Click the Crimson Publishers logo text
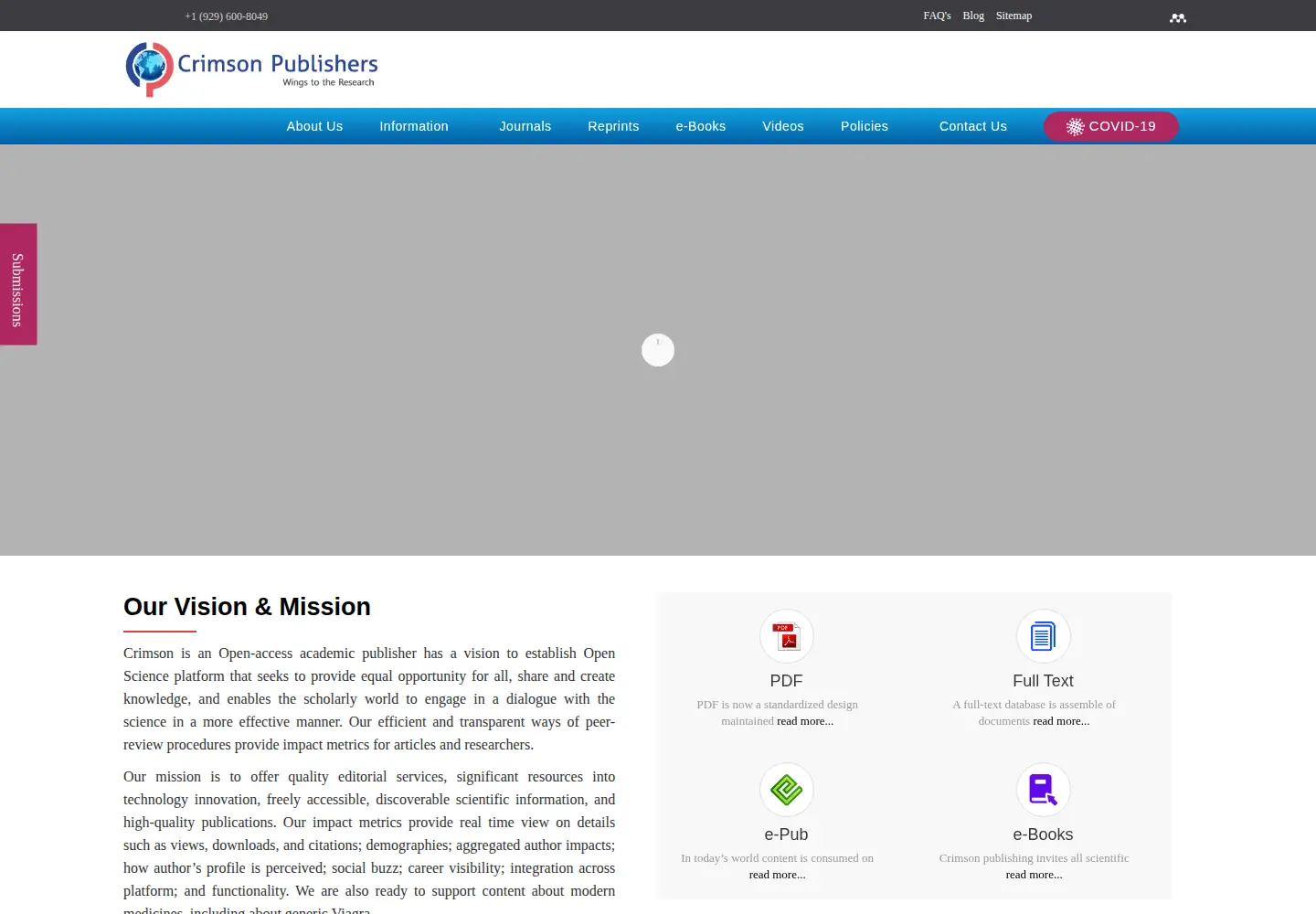Screen dimensions: 1316x914 (278, 64)
